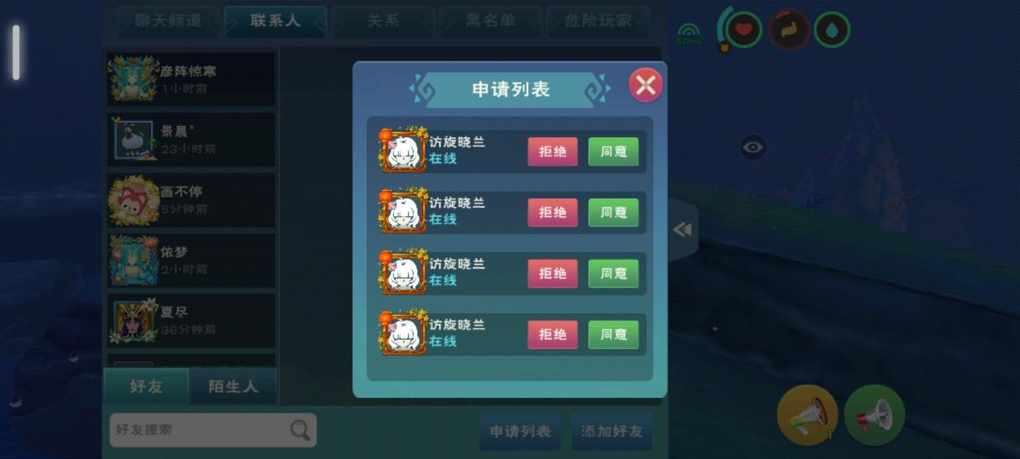Click the heart health status icon
1020x459 pixels.
pyautogui.click(x=744, y=30)
